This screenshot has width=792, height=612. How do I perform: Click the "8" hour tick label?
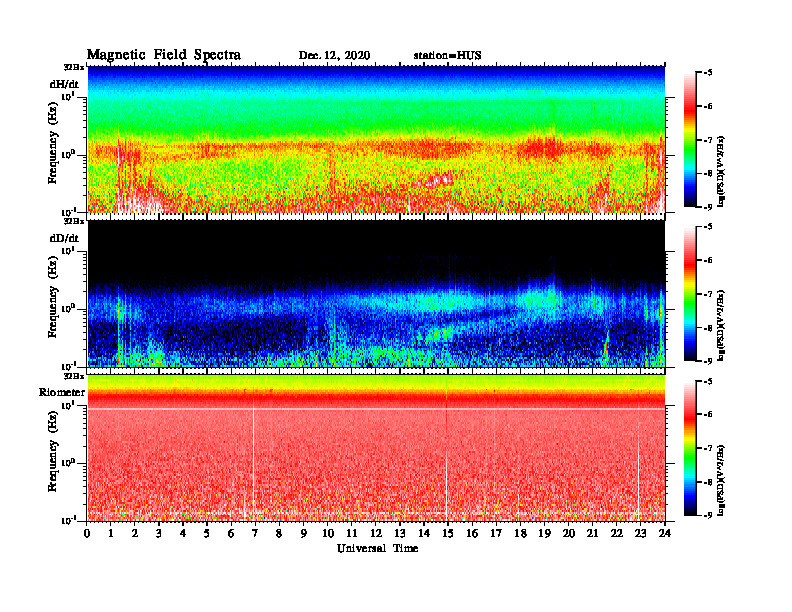279,534
